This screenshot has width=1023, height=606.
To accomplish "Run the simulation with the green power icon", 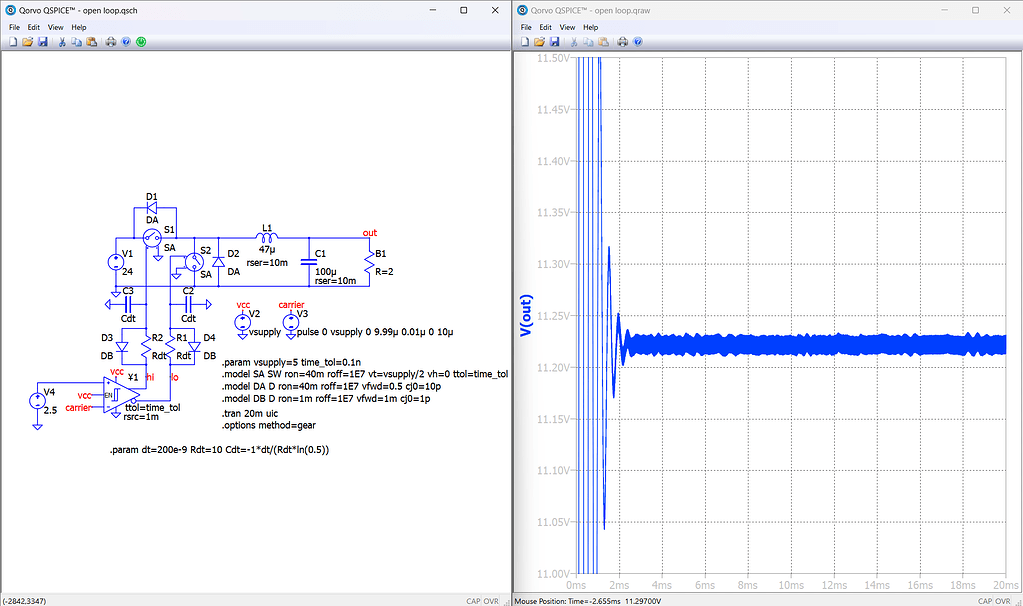I will pos(141,42).
